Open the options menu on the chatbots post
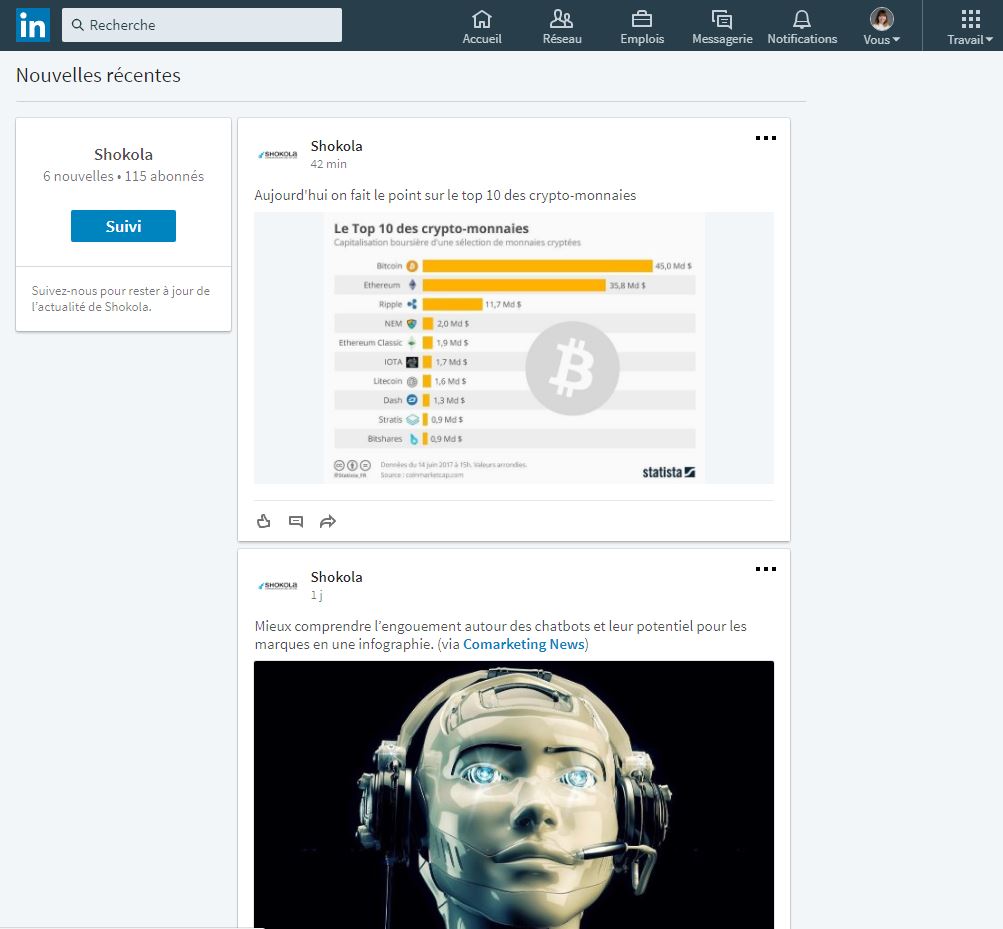 tap(765, 569)
